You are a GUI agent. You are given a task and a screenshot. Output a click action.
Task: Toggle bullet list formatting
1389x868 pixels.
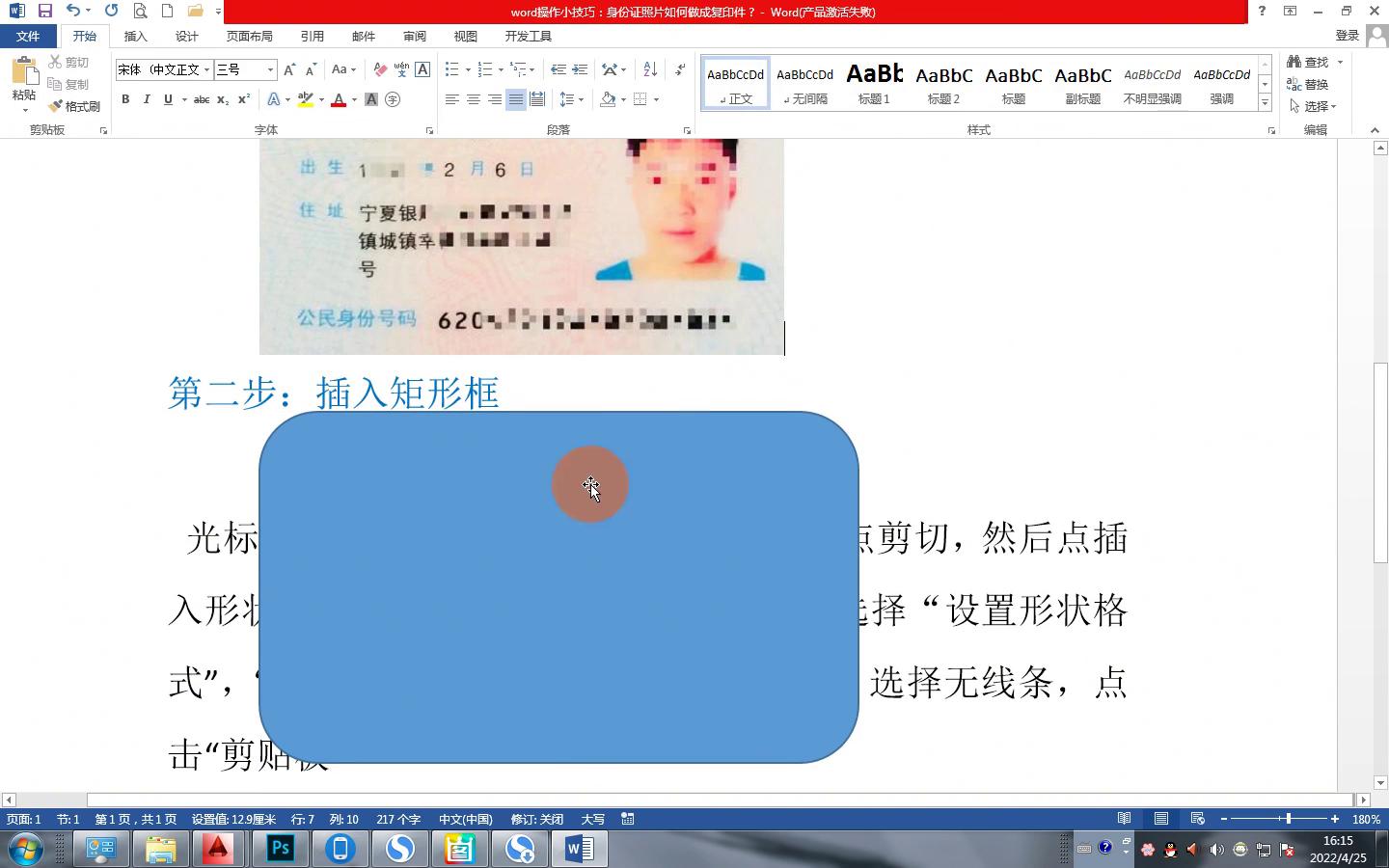450,69
